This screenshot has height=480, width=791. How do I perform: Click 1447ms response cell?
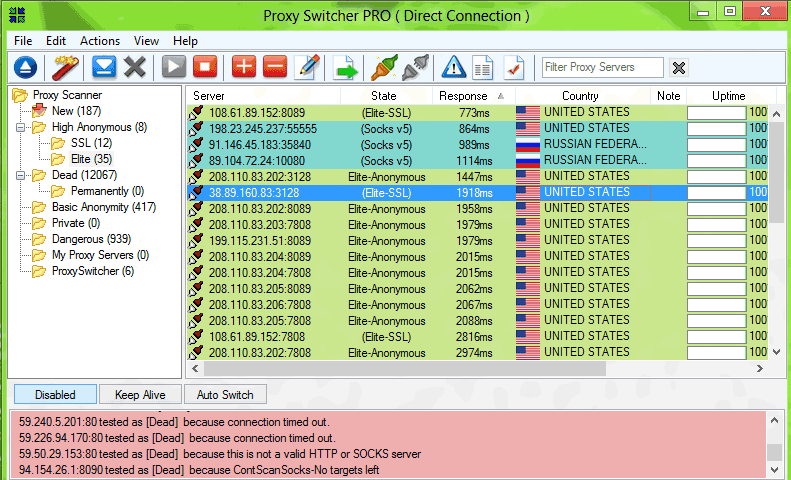[474, 177]
